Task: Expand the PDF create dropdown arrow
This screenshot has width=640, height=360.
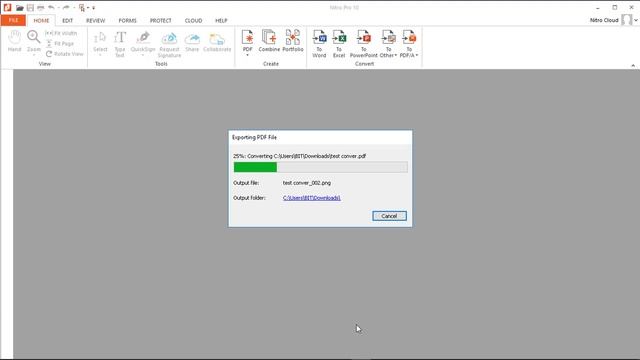Action: (x=247, y=55)
